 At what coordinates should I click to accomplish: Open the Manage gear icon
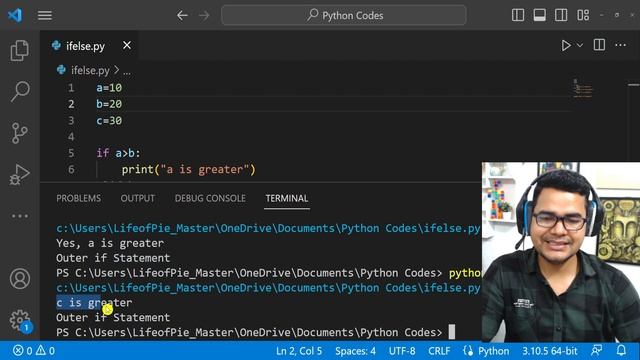tap(20, 320)
